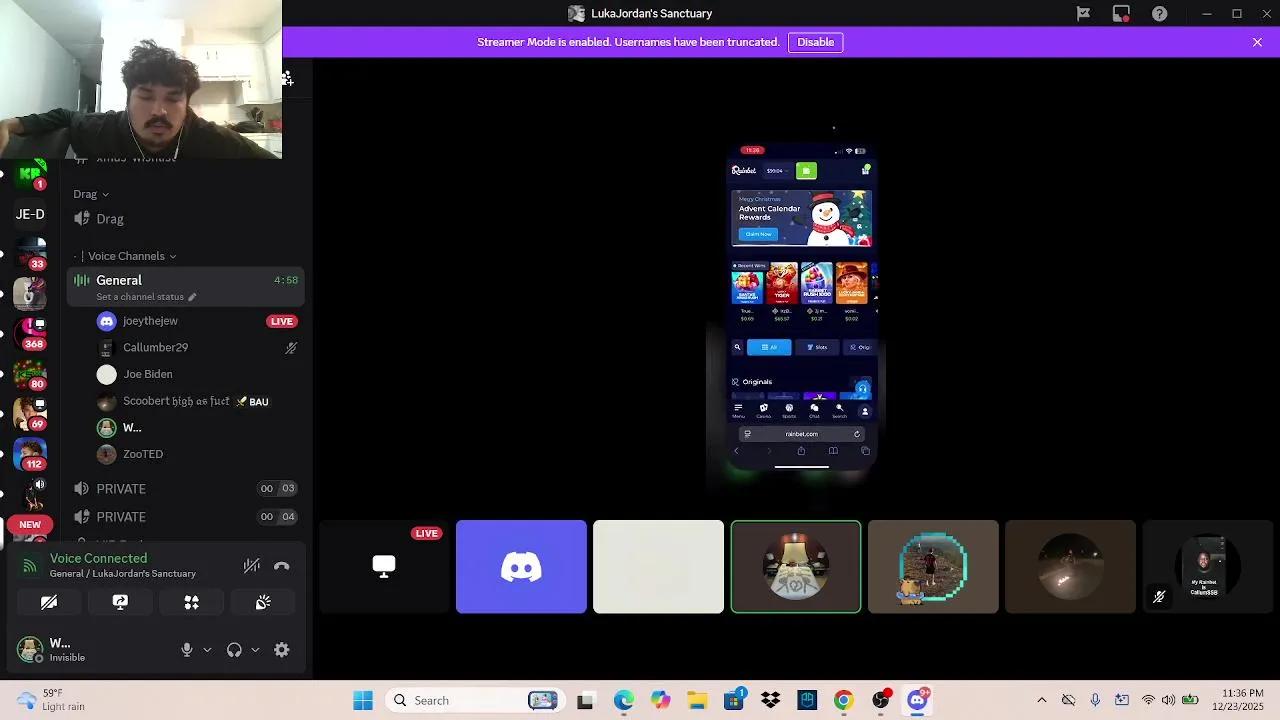Edit status with the channel status pencil
Screen dimensions: 1280x720
190,296
